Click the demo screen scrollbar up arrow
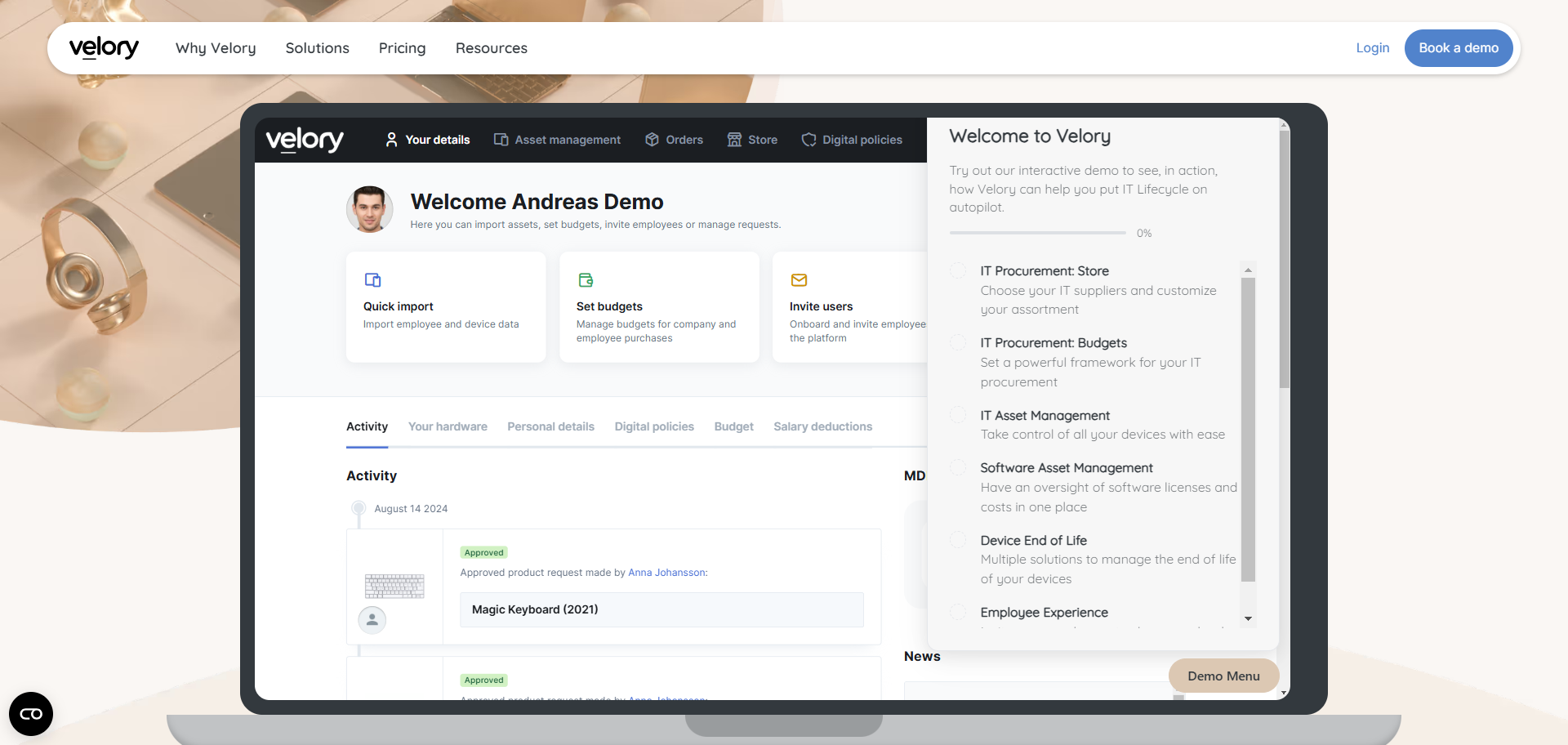Viewport: 1568px width, 745px height. [1284, 124]
